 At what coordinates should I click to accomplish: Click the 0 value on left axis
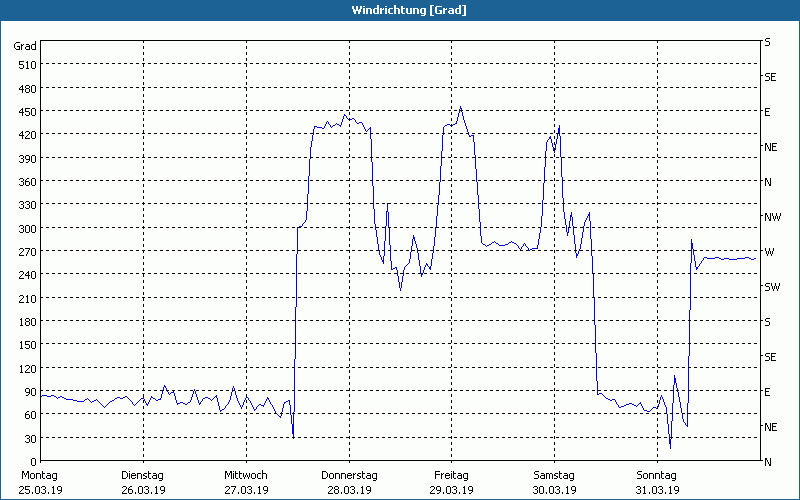32,462
